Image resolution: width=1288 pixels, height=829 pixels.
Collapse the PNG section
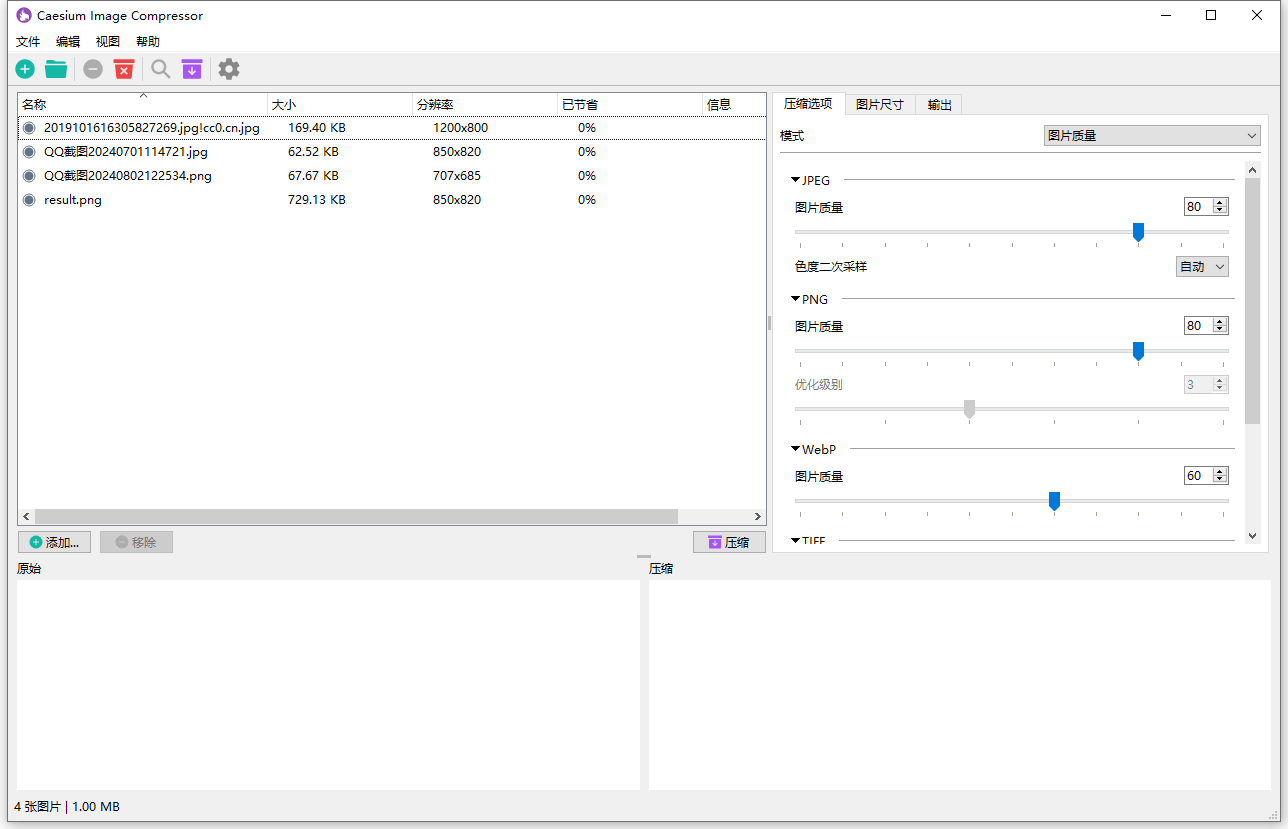tap(796, 299)
